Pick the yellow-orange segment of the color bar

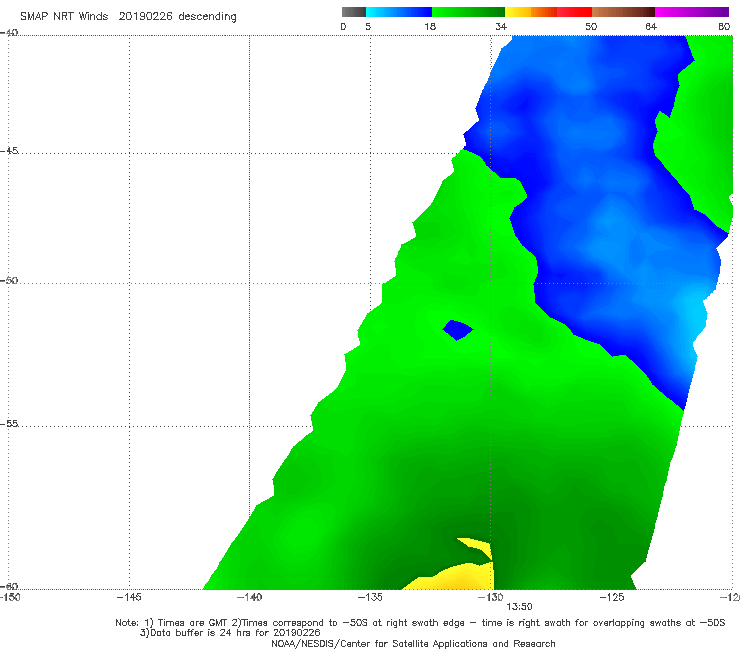(531, 12)
